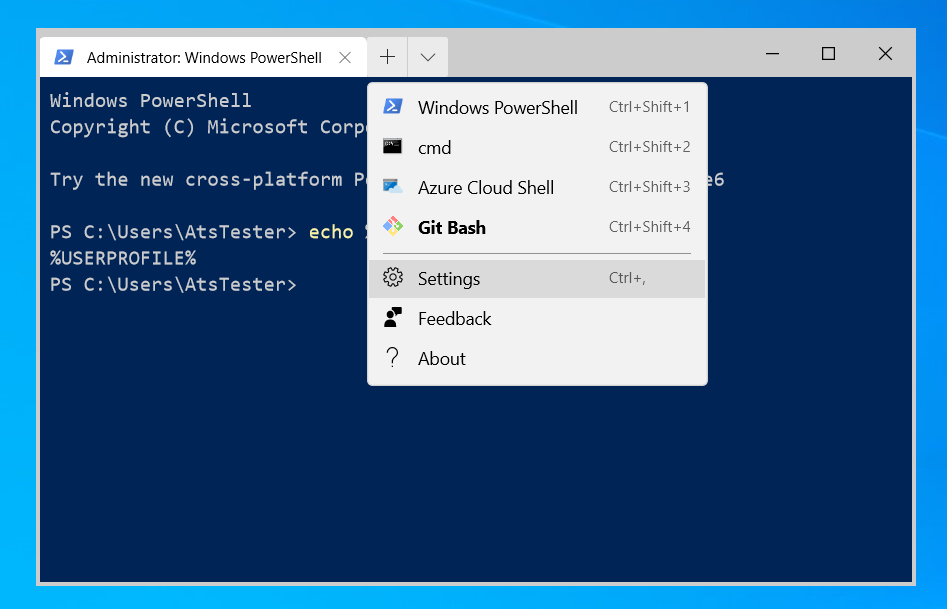This screenshot has width=947, height=609.
Task: Click the Settings gear icon
Action: [393, 278]
